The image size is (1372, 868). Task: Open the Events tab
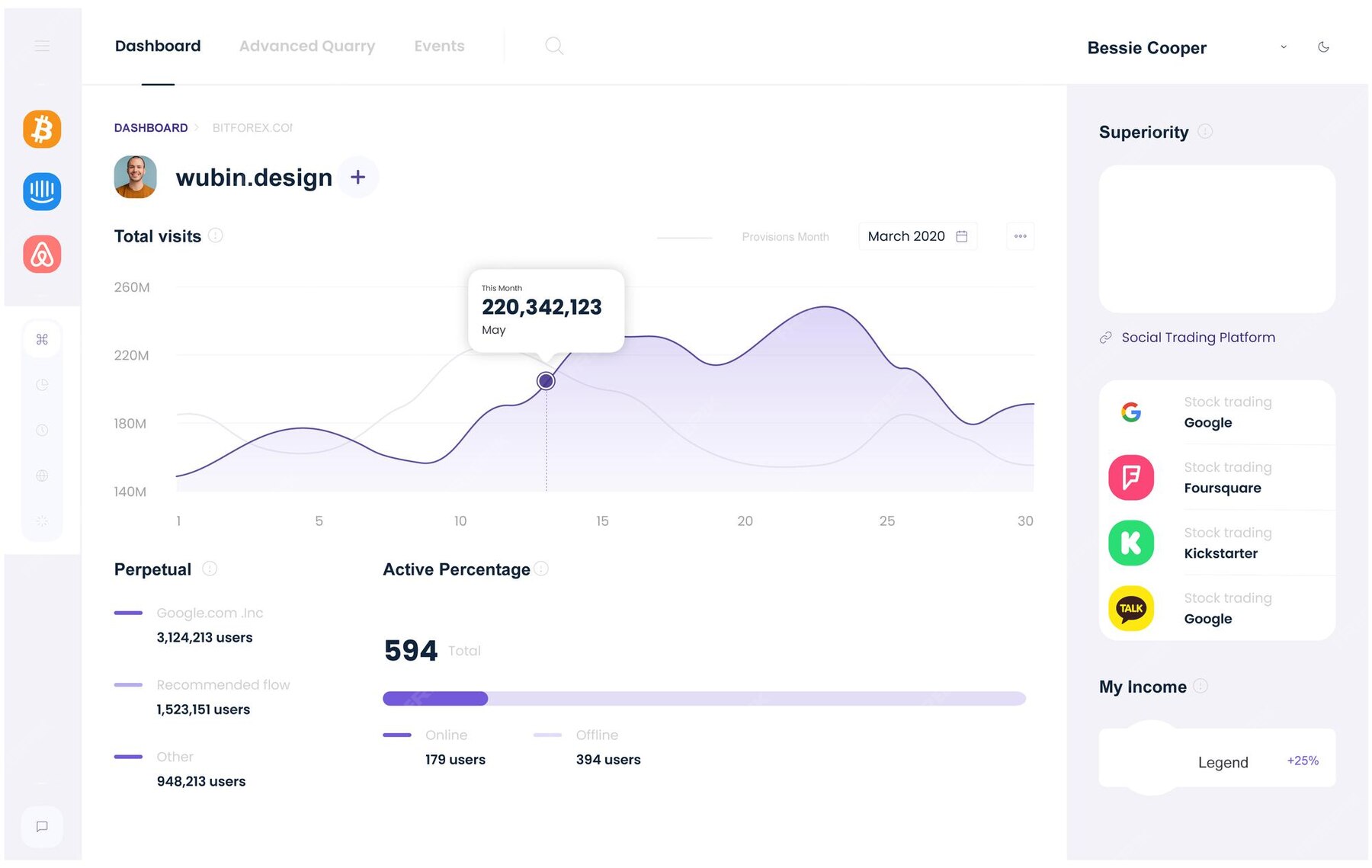(439, 46)
